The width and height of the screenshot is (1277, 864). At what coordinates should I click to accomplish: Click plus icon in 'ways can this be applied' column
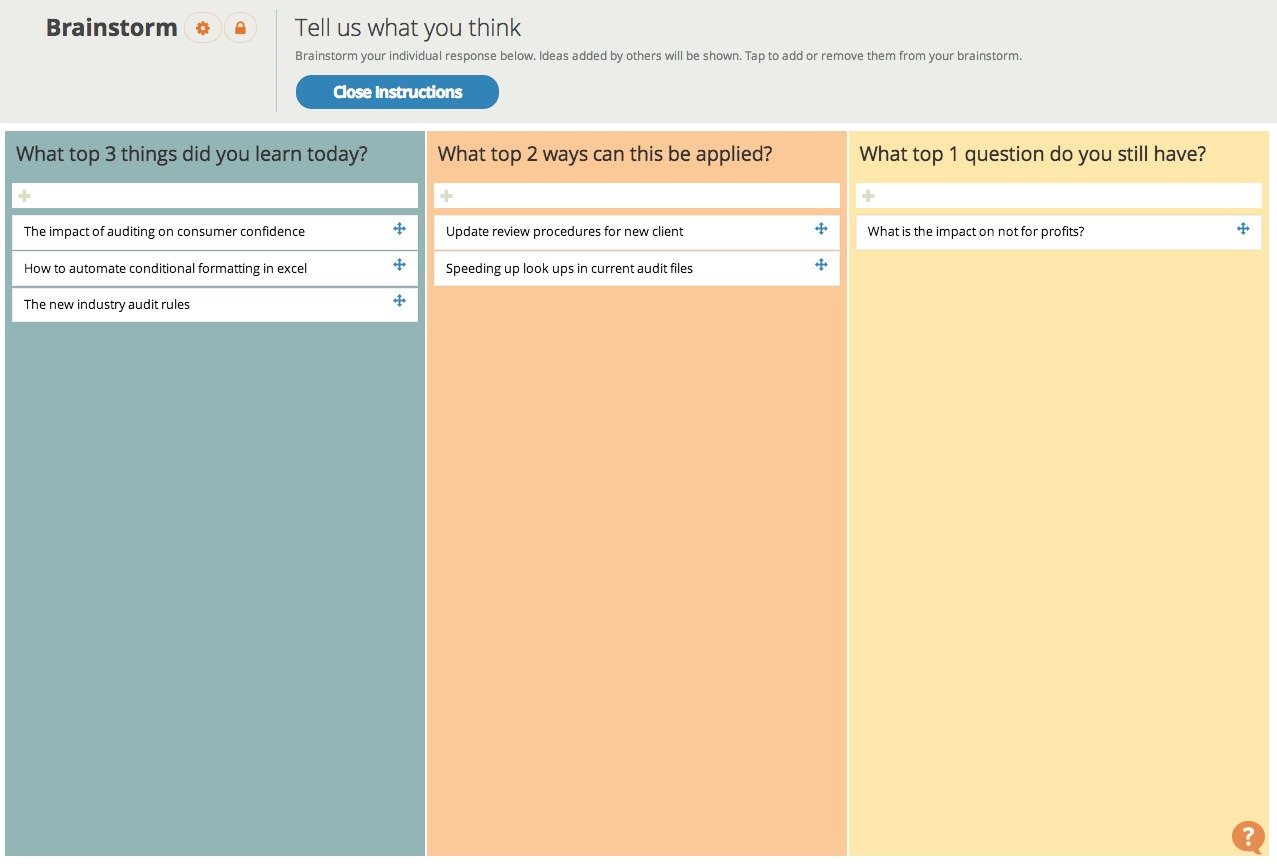447,196
